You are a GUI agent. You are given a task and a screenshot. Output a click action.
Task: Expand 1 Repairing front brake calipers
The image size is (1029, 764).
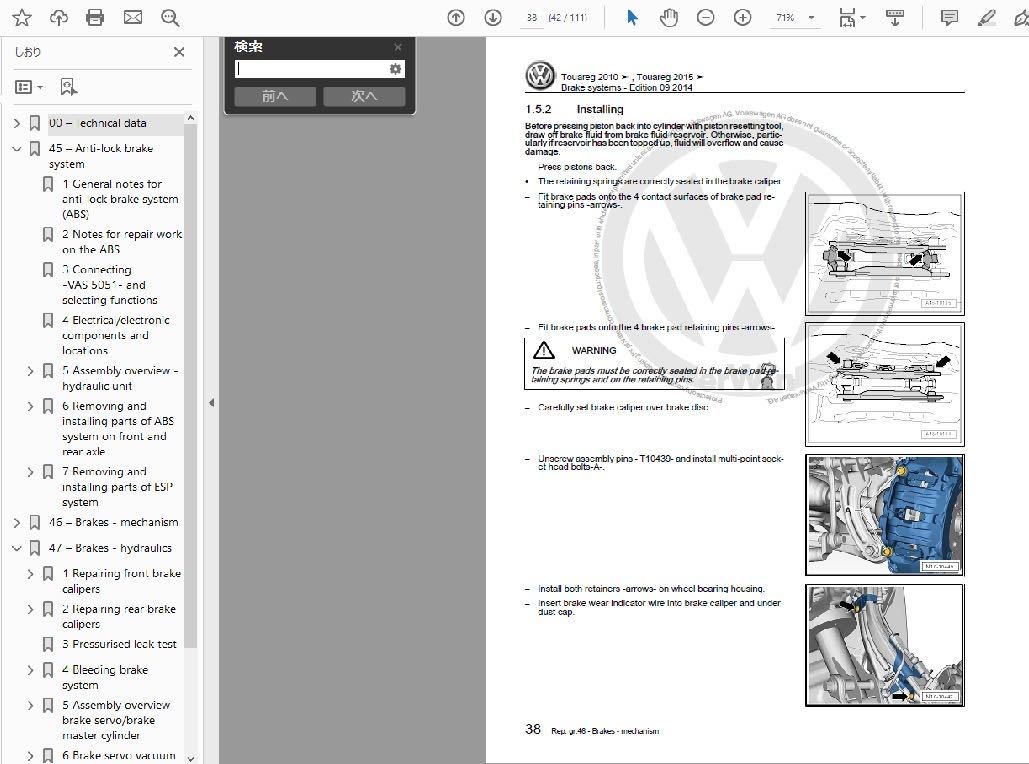[30, 574]
